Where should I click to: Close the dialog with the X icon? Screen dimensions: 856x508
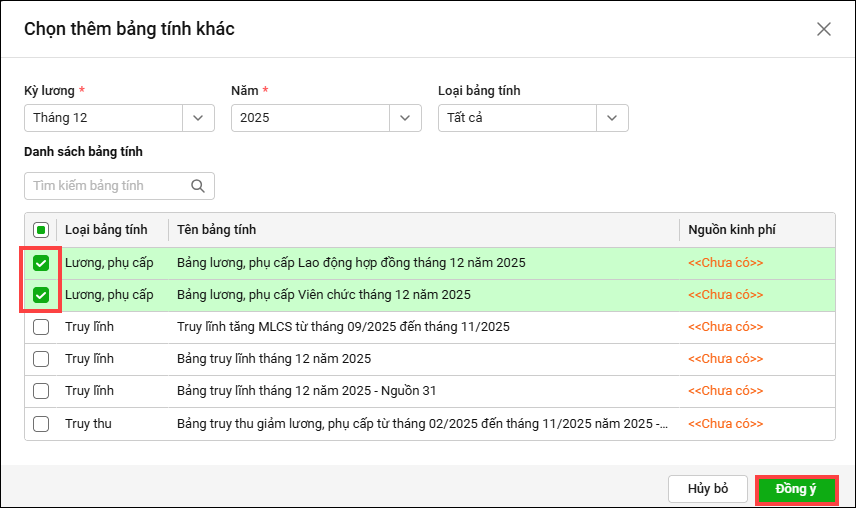[x=824, y=29]
